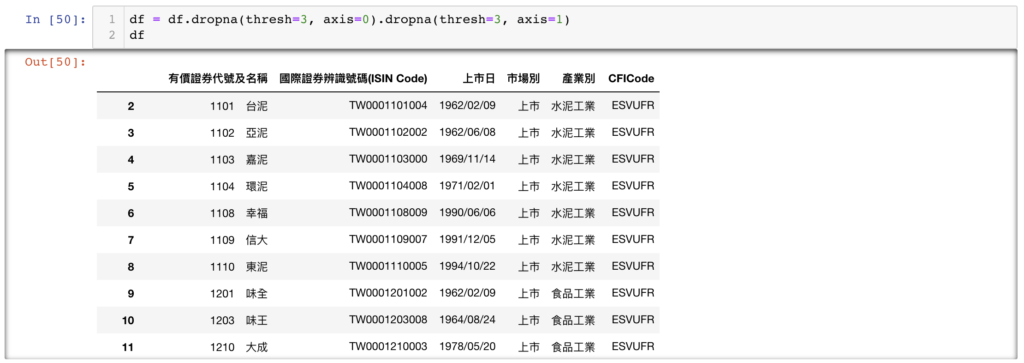Click cell 1109 信大
1024x363 pixels.
point(238,240)
